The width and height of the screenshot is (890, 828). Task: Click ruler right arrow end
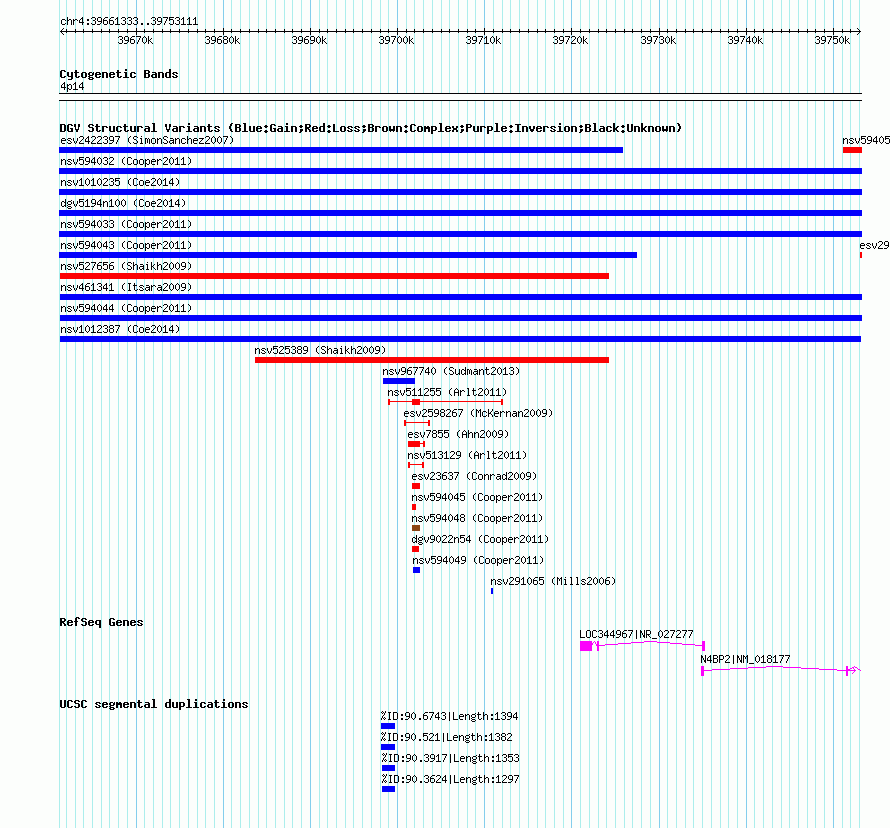coord(859,32)
